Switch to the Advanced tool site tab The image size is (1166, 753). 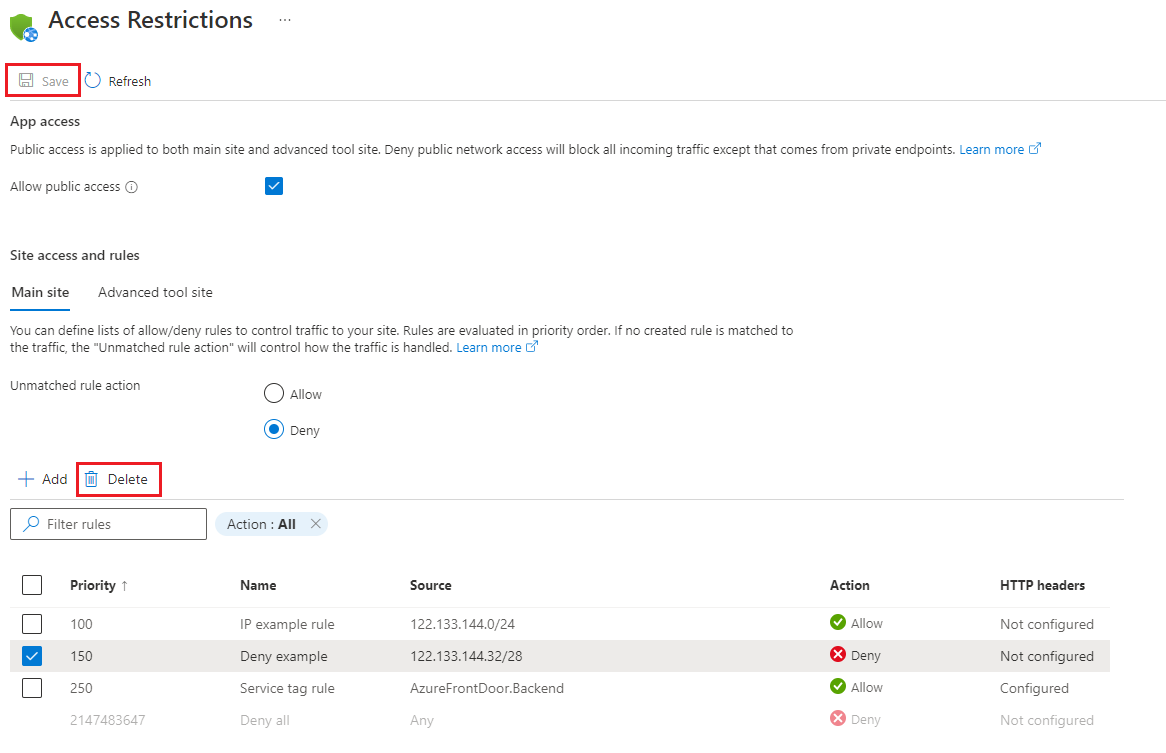[x=155, y=293]
